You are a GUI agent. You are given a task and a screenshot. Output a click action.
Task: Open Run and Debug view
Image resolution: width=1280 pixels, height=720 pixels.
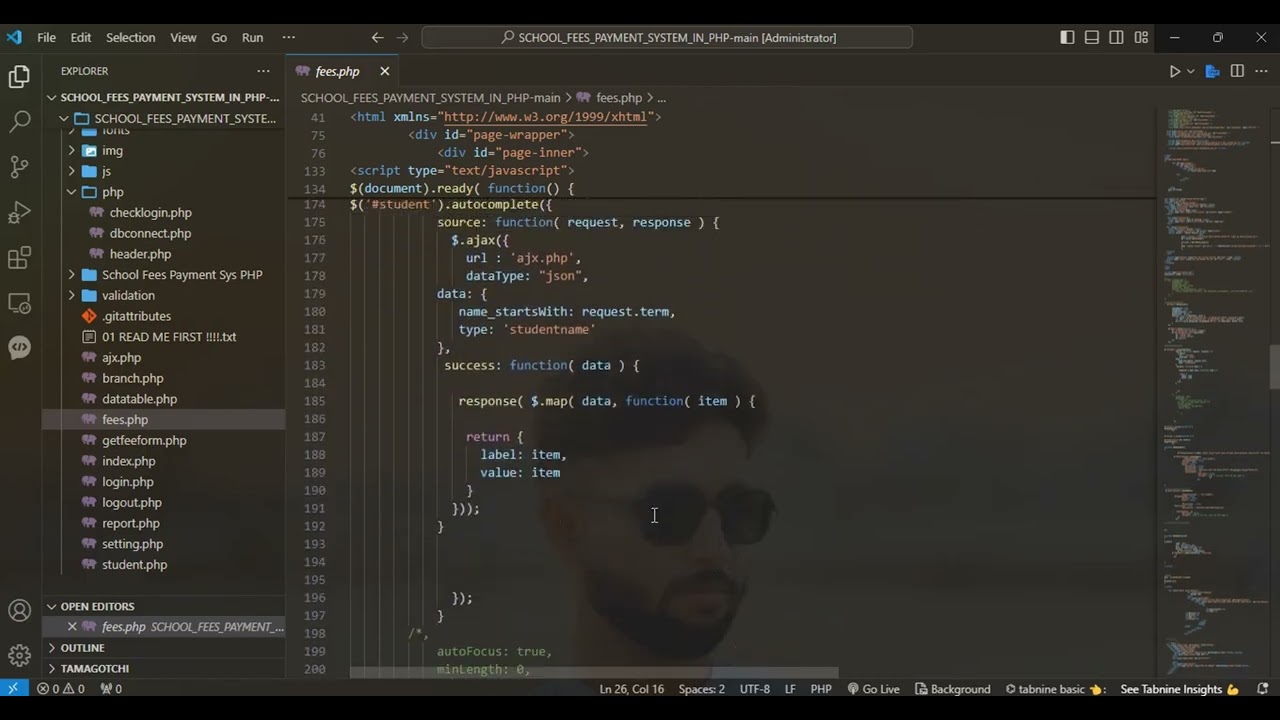tap(19, 212)
